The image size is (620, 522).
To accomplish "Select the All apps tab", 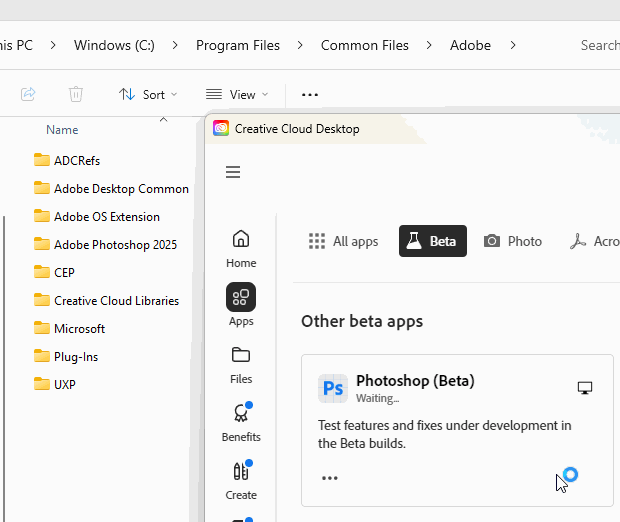I will [343, 241].
